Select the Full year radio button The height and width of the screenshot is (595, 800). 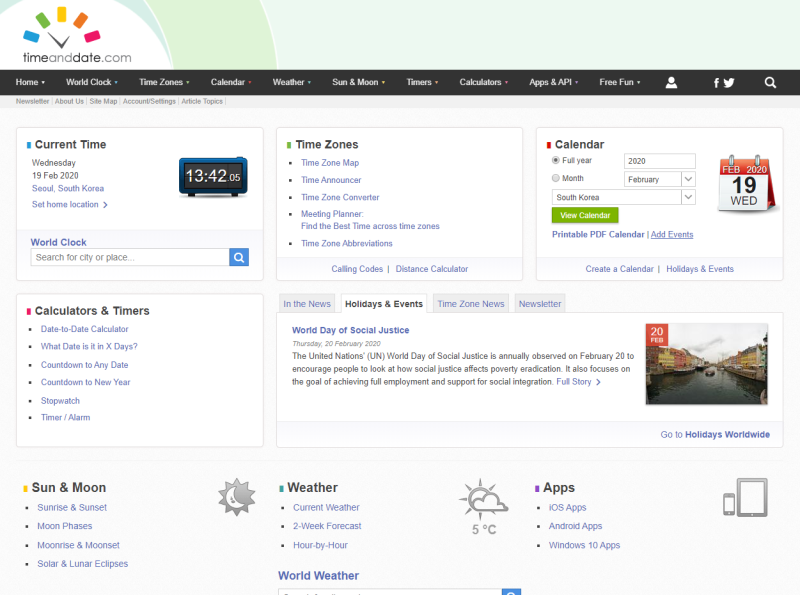[x=556, y=160]
